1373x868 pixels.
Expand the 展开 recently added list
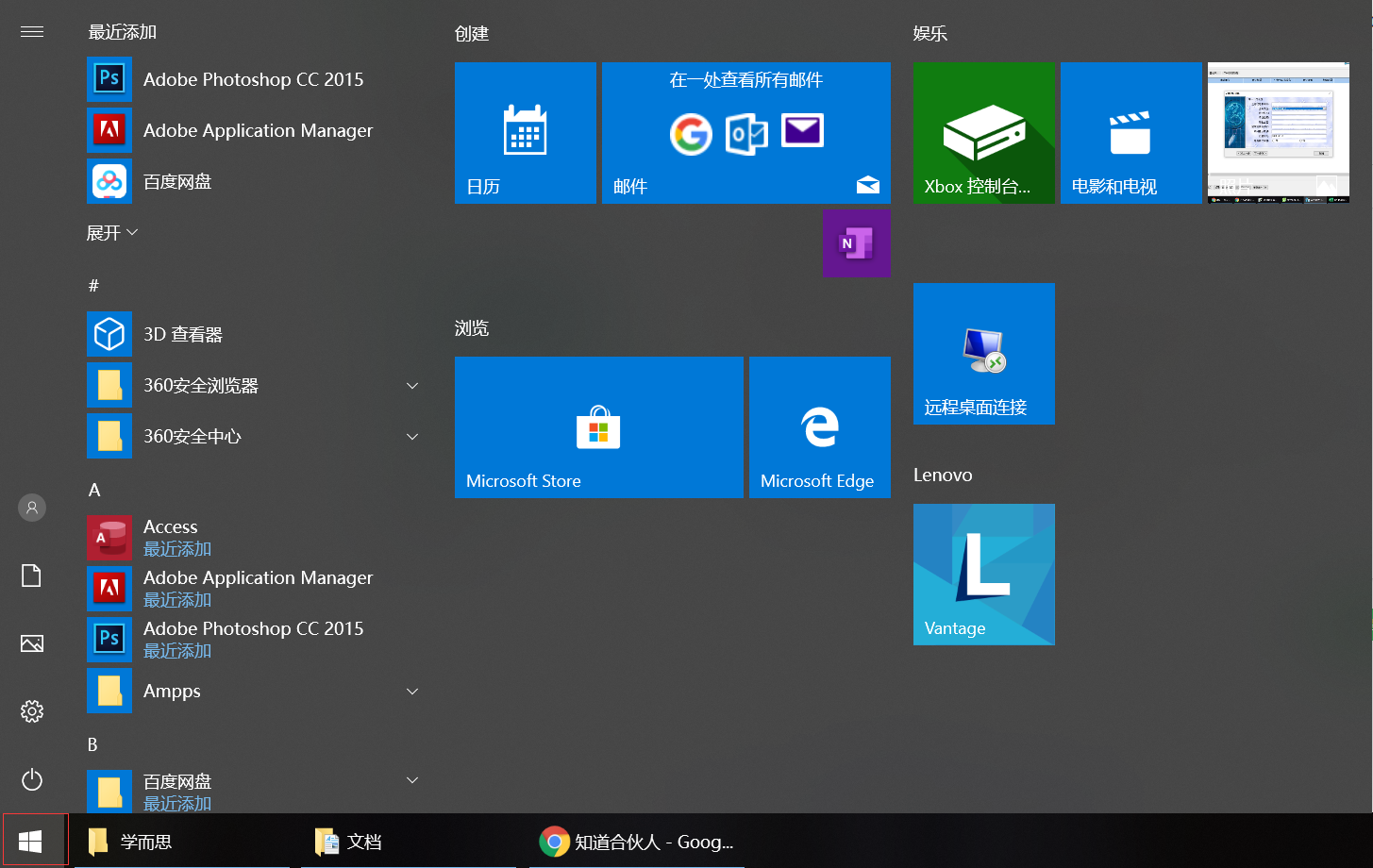pyautogui.click(x=112, y=232)
